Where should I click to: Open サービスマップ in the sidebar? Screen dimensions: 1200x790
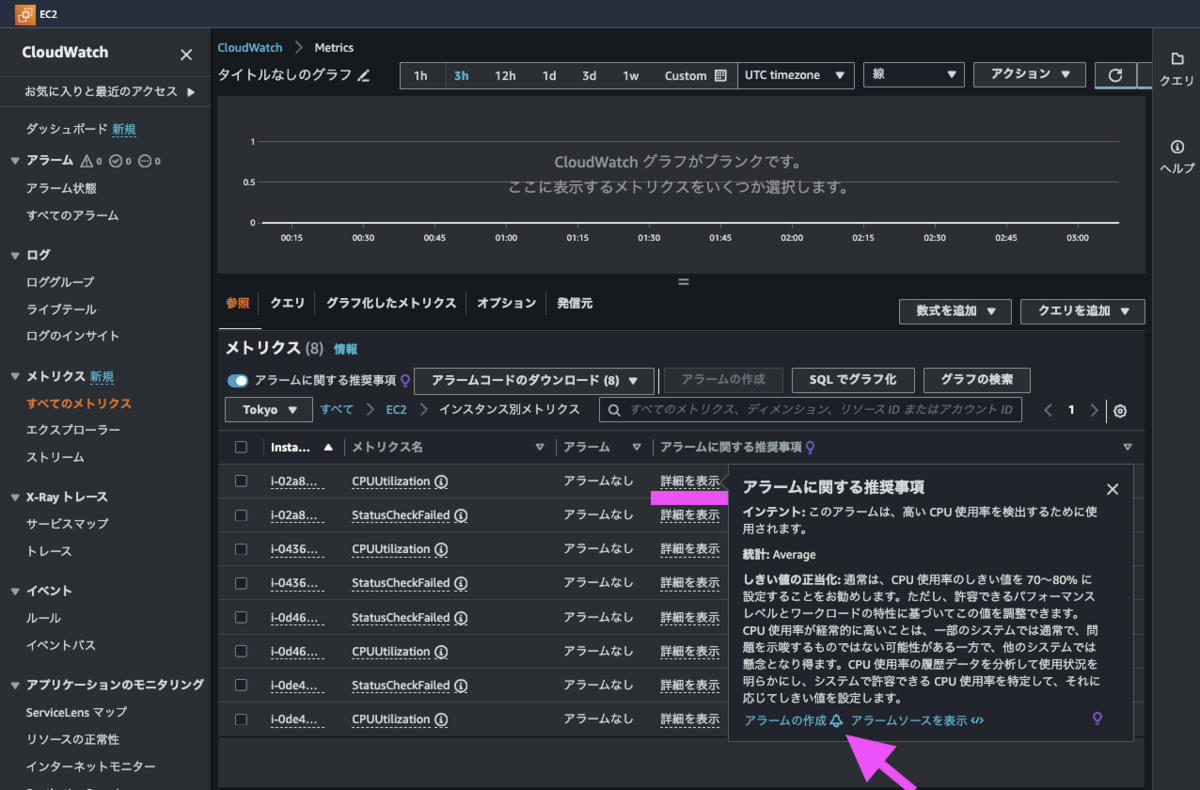pos(67,524)
